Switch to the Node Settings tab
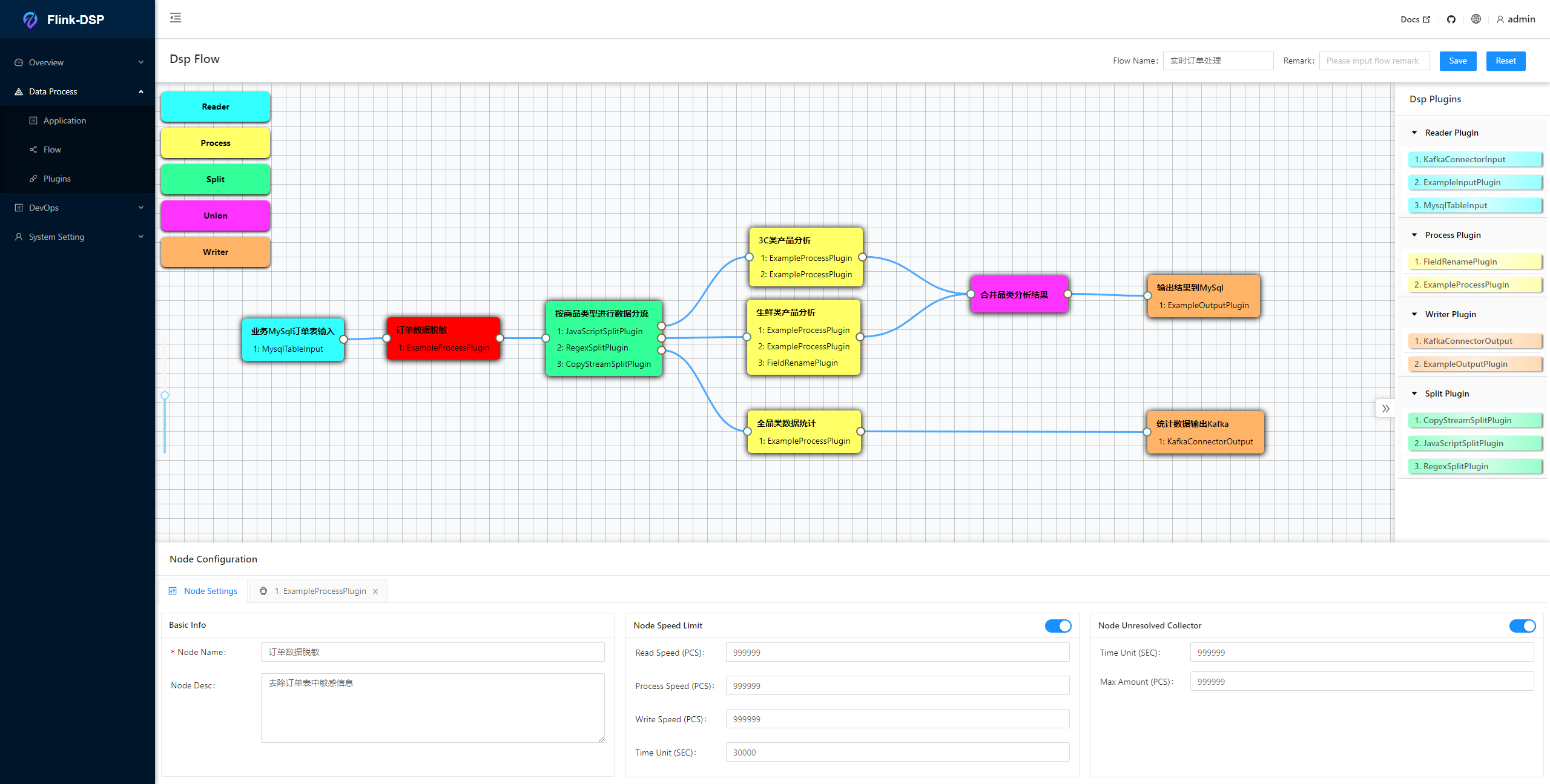The width and height of the screenshot is (1550, 784). [204, 591]
